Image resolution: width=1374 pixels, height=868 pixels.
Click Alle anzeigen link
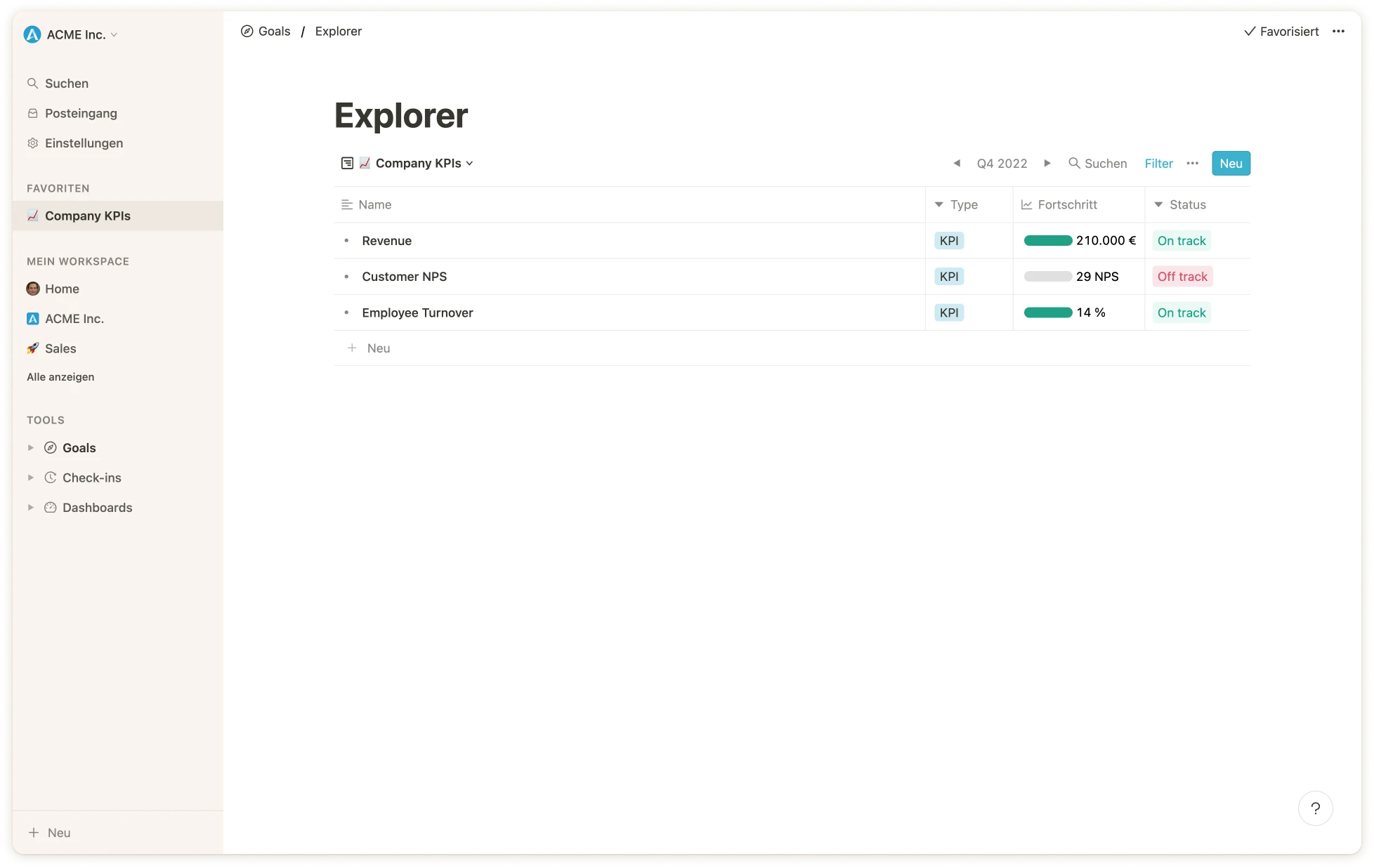60,377
